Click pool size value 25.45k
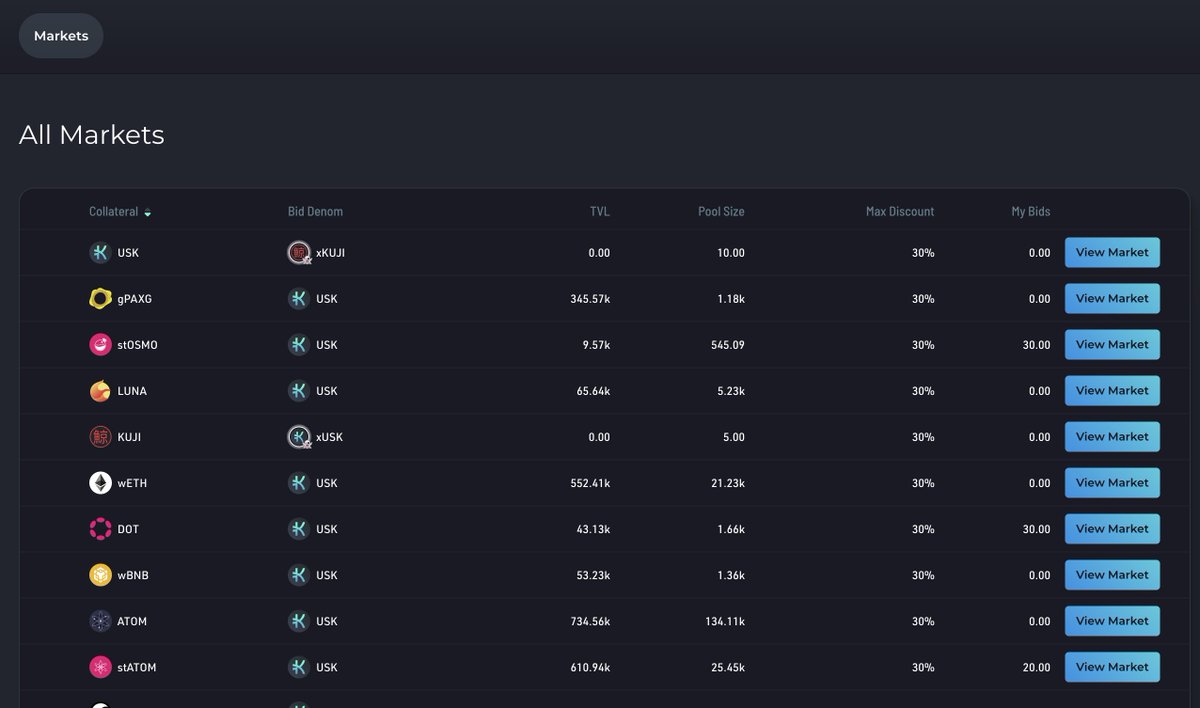This screenshot has height=708, width=1200. 727,667
